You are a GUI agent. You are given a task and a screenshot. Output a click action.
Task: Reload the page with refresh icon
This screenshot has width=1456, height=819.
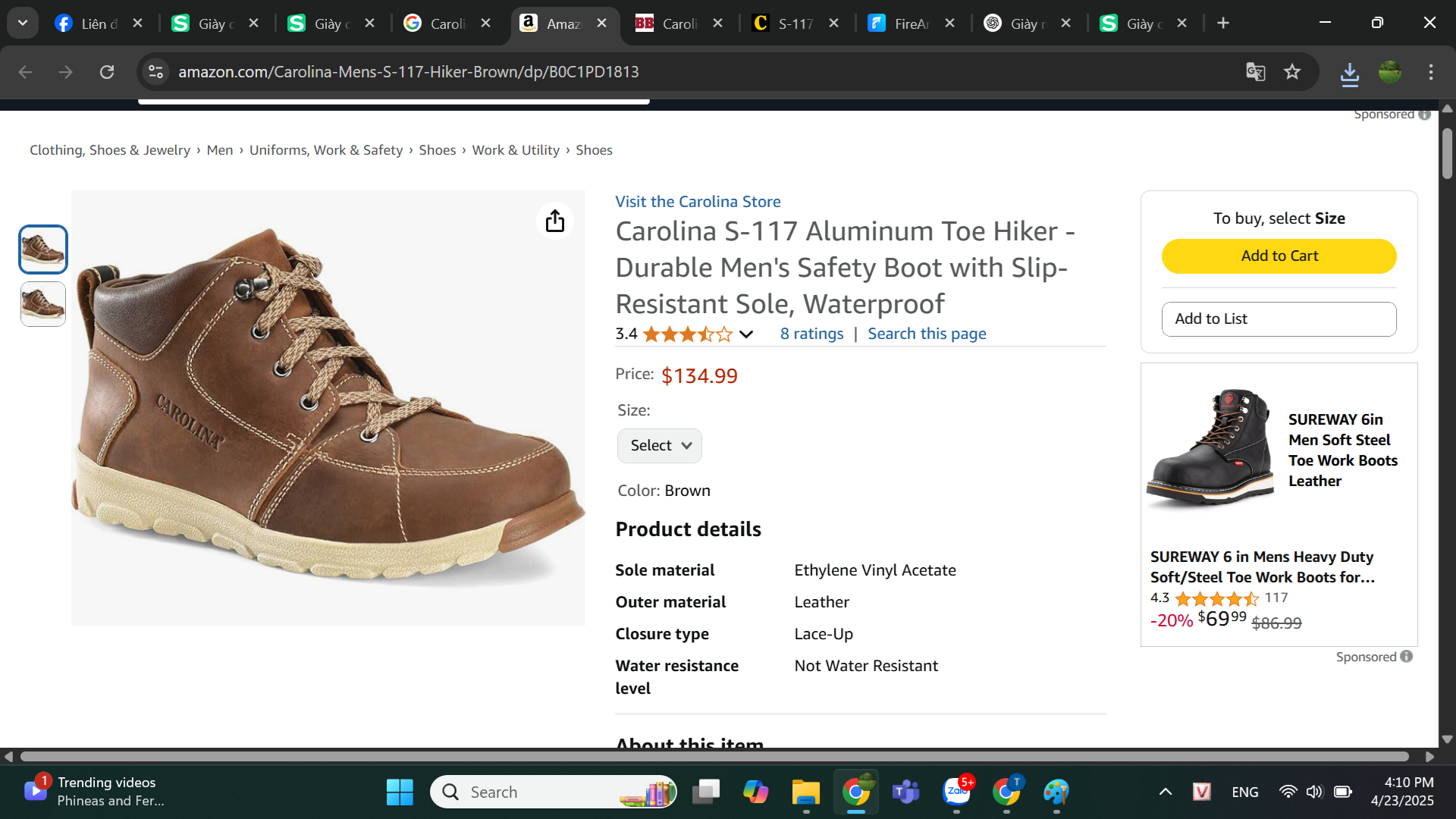107,72
